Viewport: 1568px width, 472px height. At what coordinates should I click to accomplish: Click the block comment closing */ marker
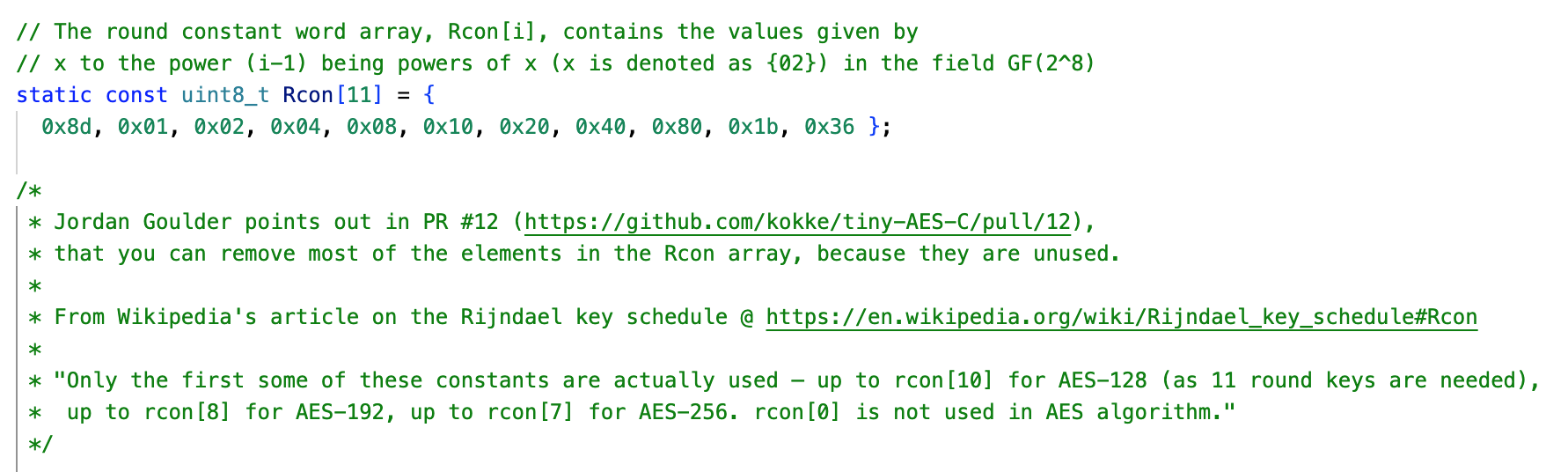(x=40, y=444)
